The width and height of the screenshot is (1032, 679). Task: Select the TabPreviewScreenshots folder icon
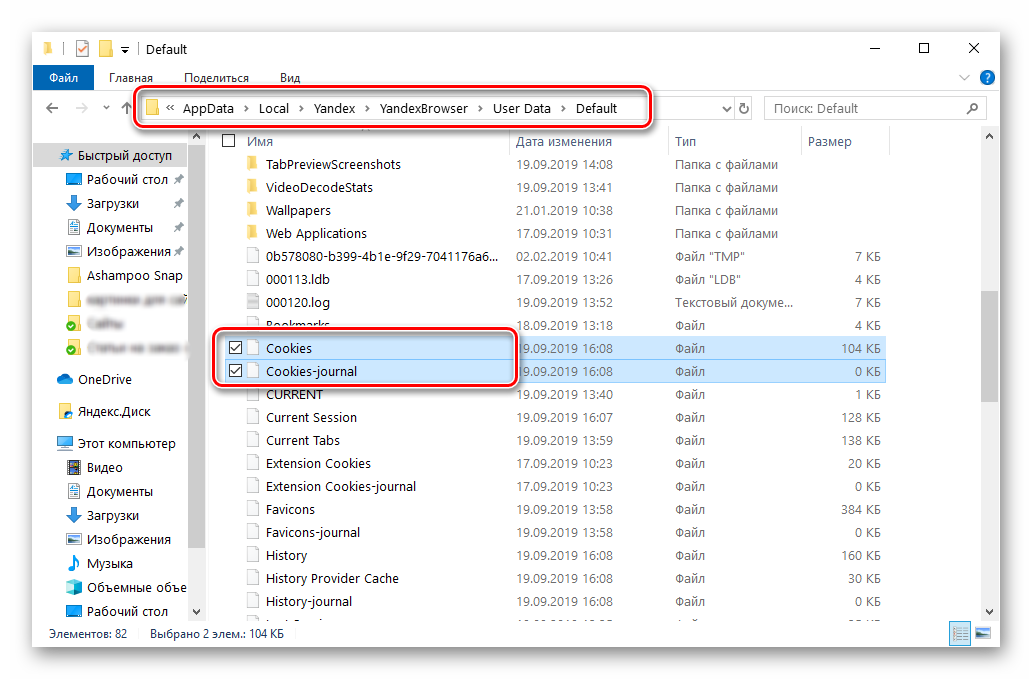coord(252,164)
